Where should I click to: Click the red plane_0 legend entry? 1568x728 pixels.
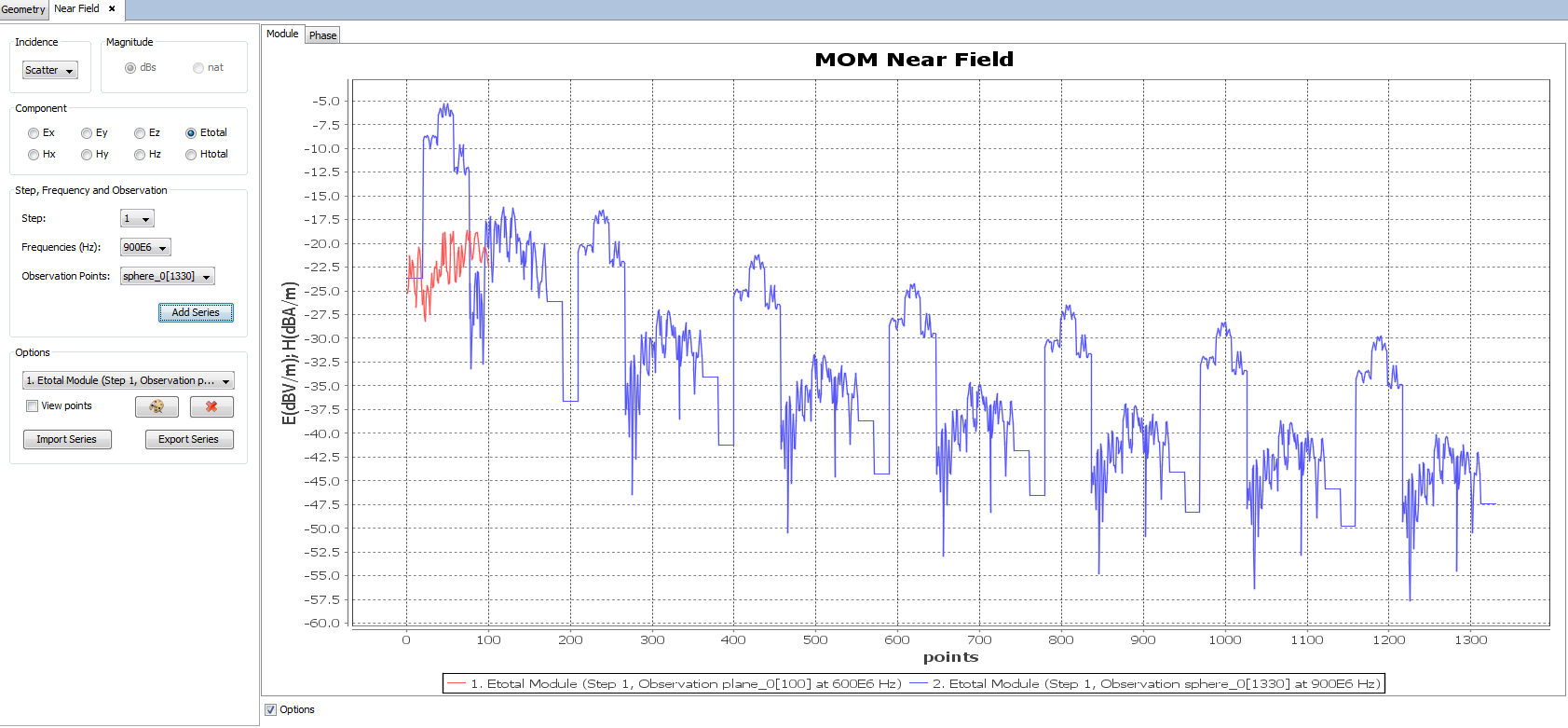[x=675, y=683]
